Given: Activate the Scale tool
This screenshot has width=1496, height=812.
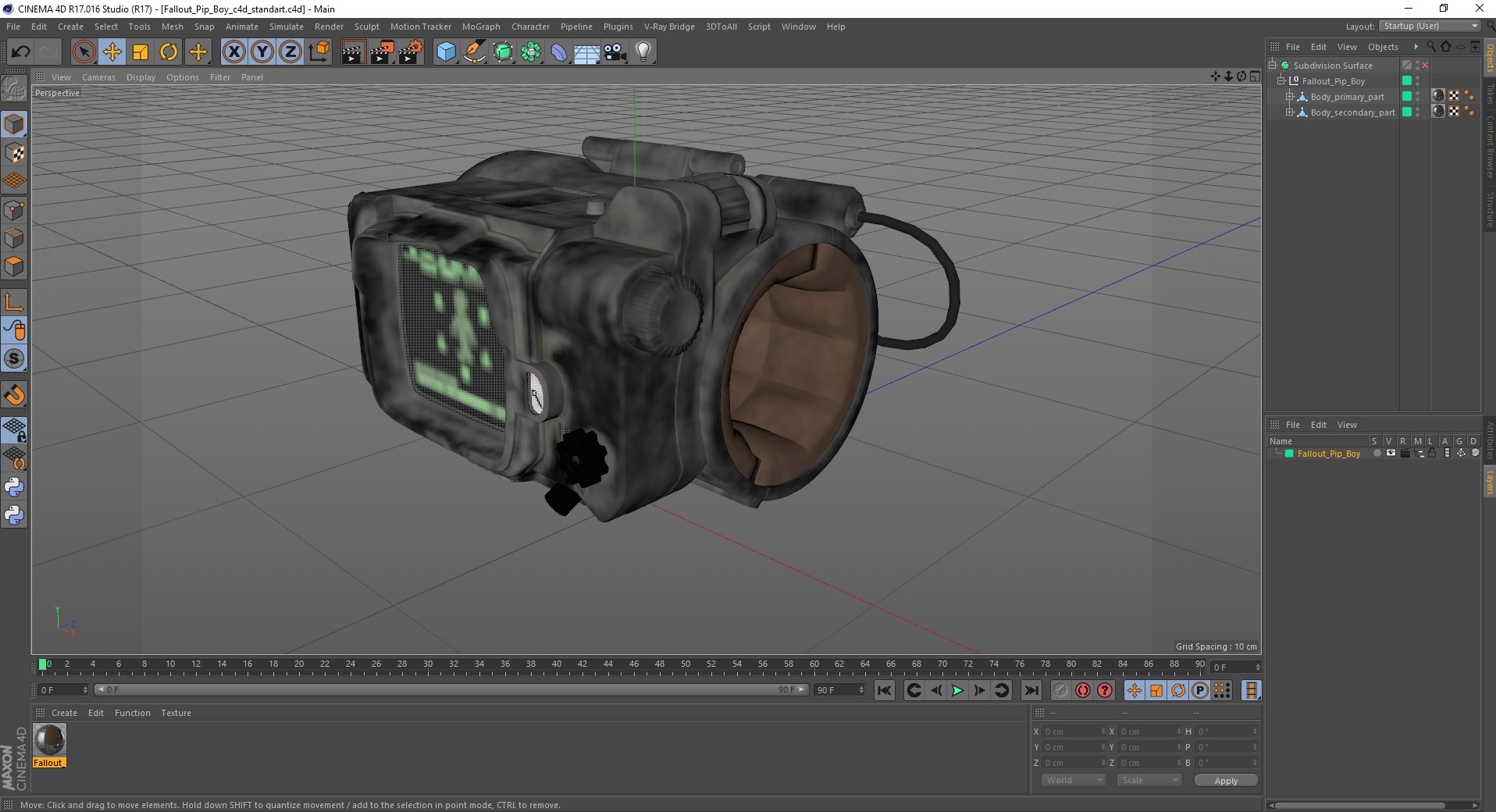Looking at the screenshot, I should 141,52.
